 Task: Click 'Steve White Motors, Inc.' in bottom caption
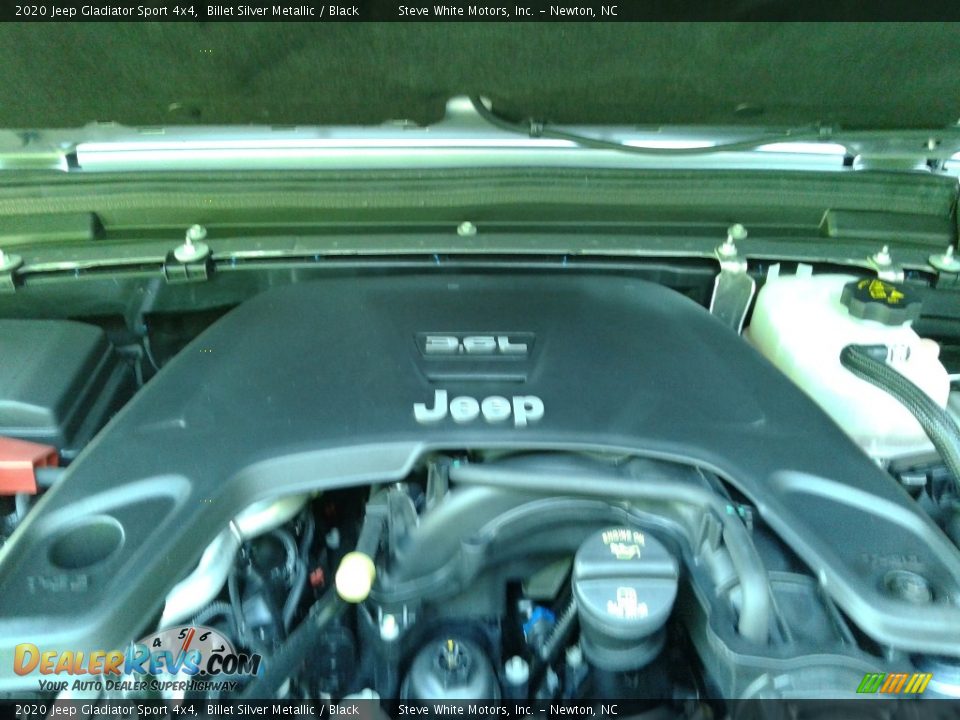[465, 710]
